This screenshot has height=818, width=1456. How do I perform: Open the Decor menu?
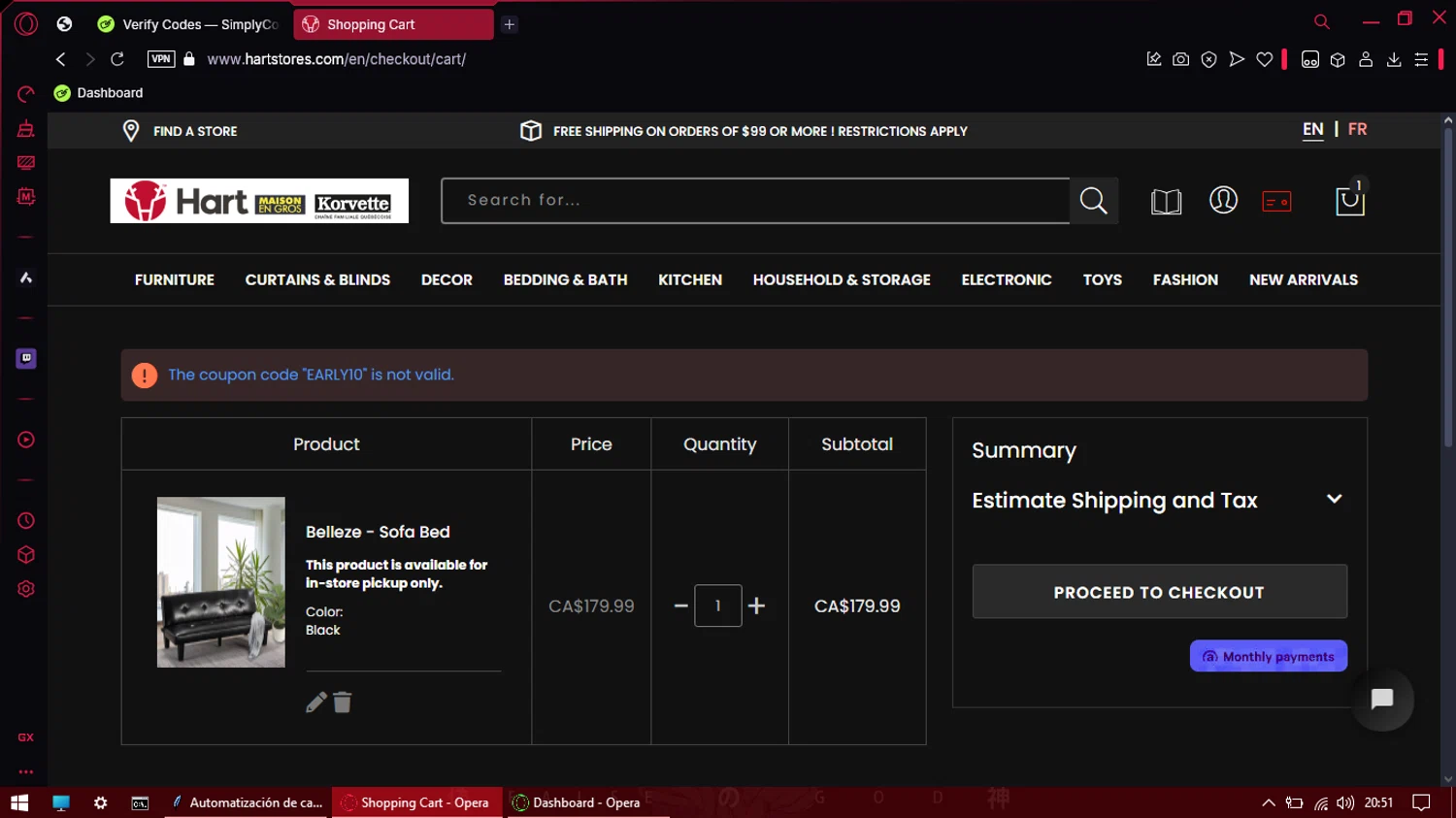click(x=447, y=279)
